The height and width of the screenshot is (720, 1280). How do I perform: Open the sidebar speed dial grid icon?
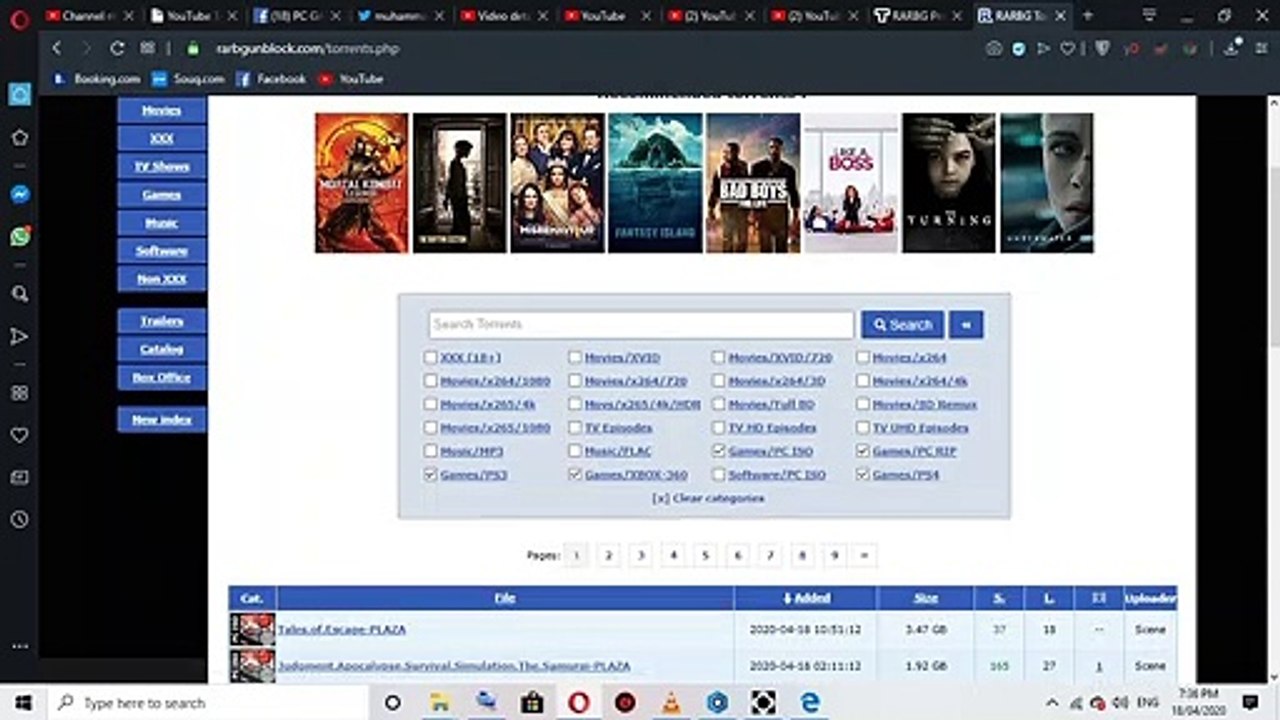click(19, 393)
